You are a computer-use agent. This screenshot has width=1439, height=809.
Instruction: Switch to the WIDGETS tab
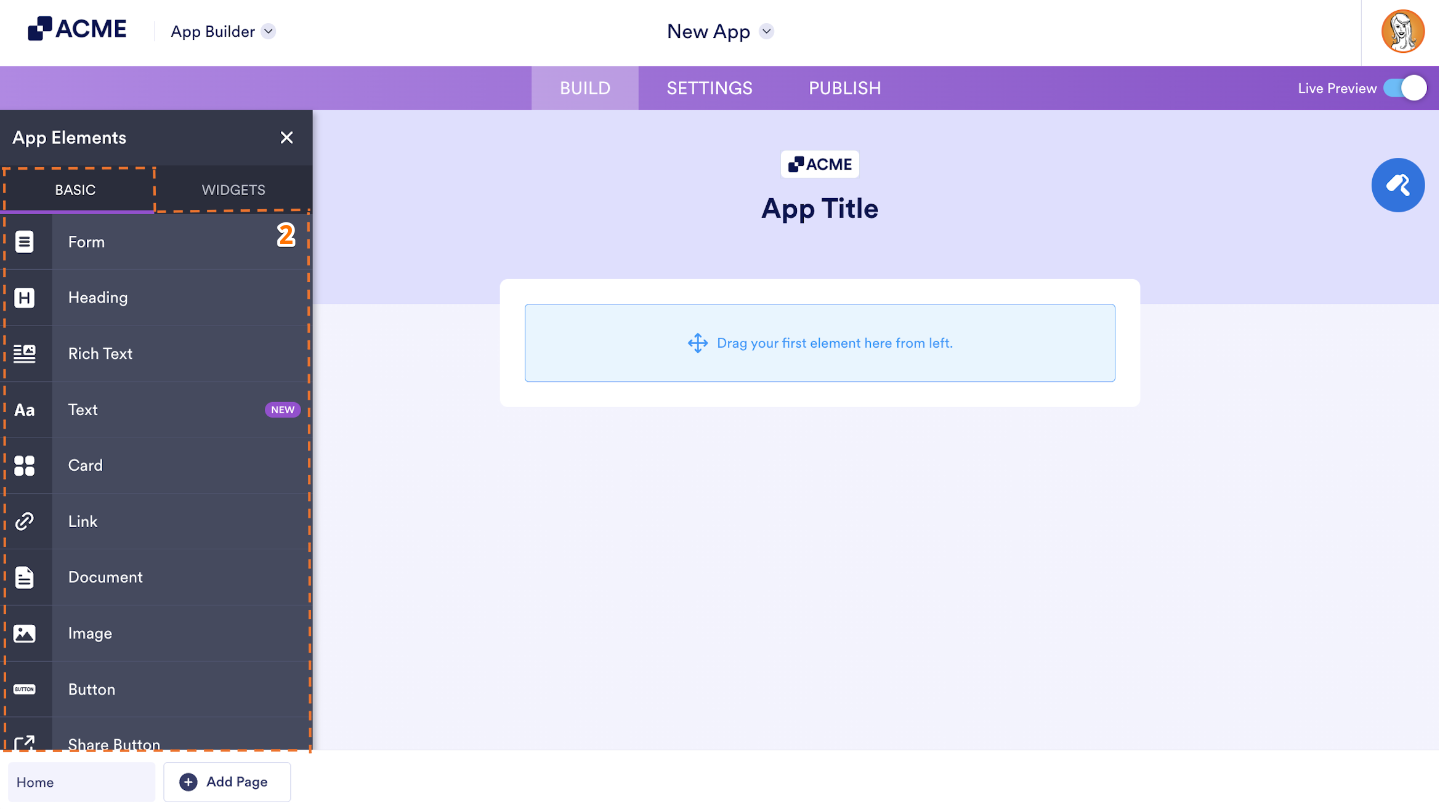[x=233, y=189]
